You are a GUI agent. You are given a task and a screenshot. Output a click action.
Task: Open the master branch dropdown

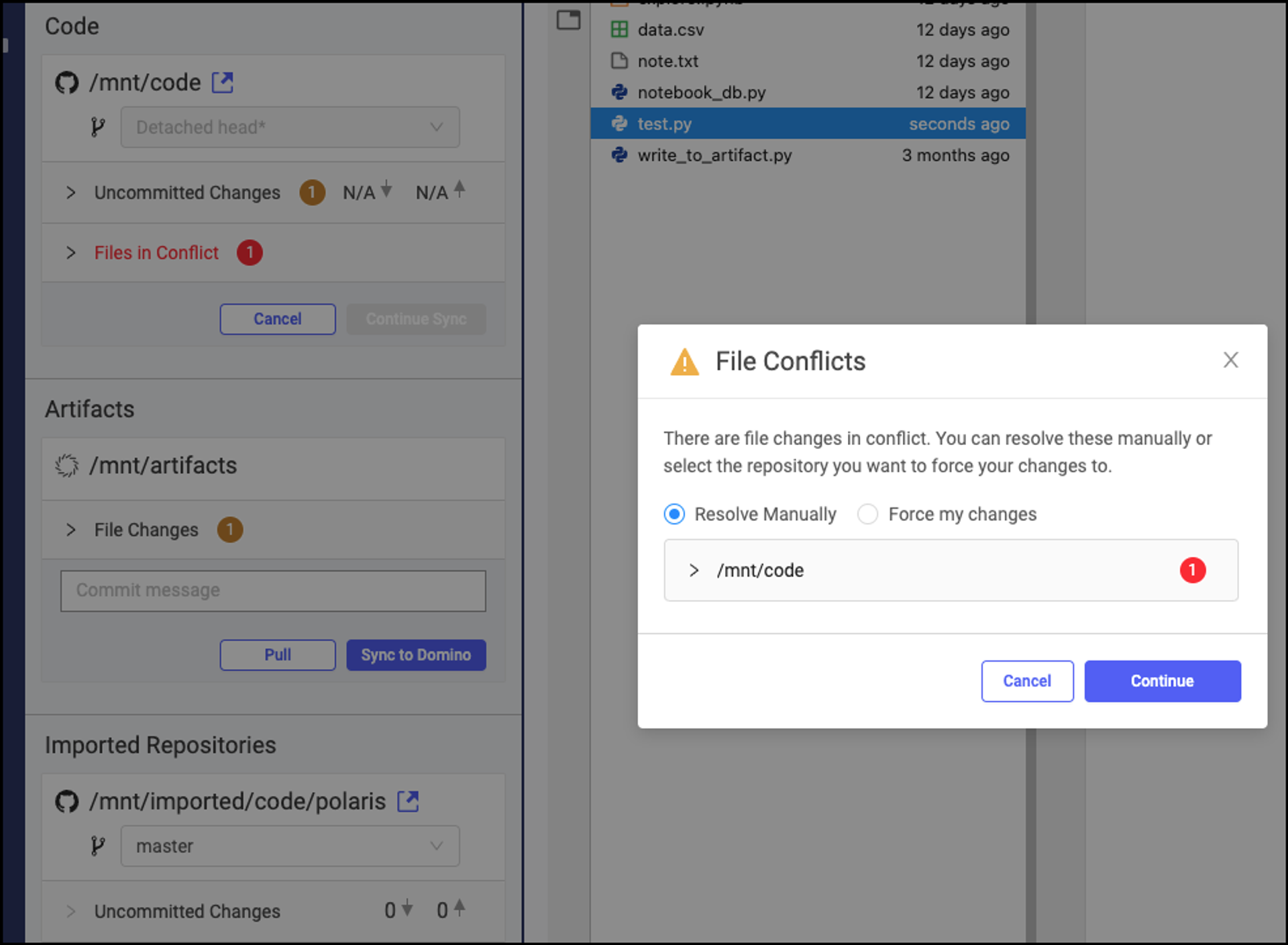click(290, 846)
